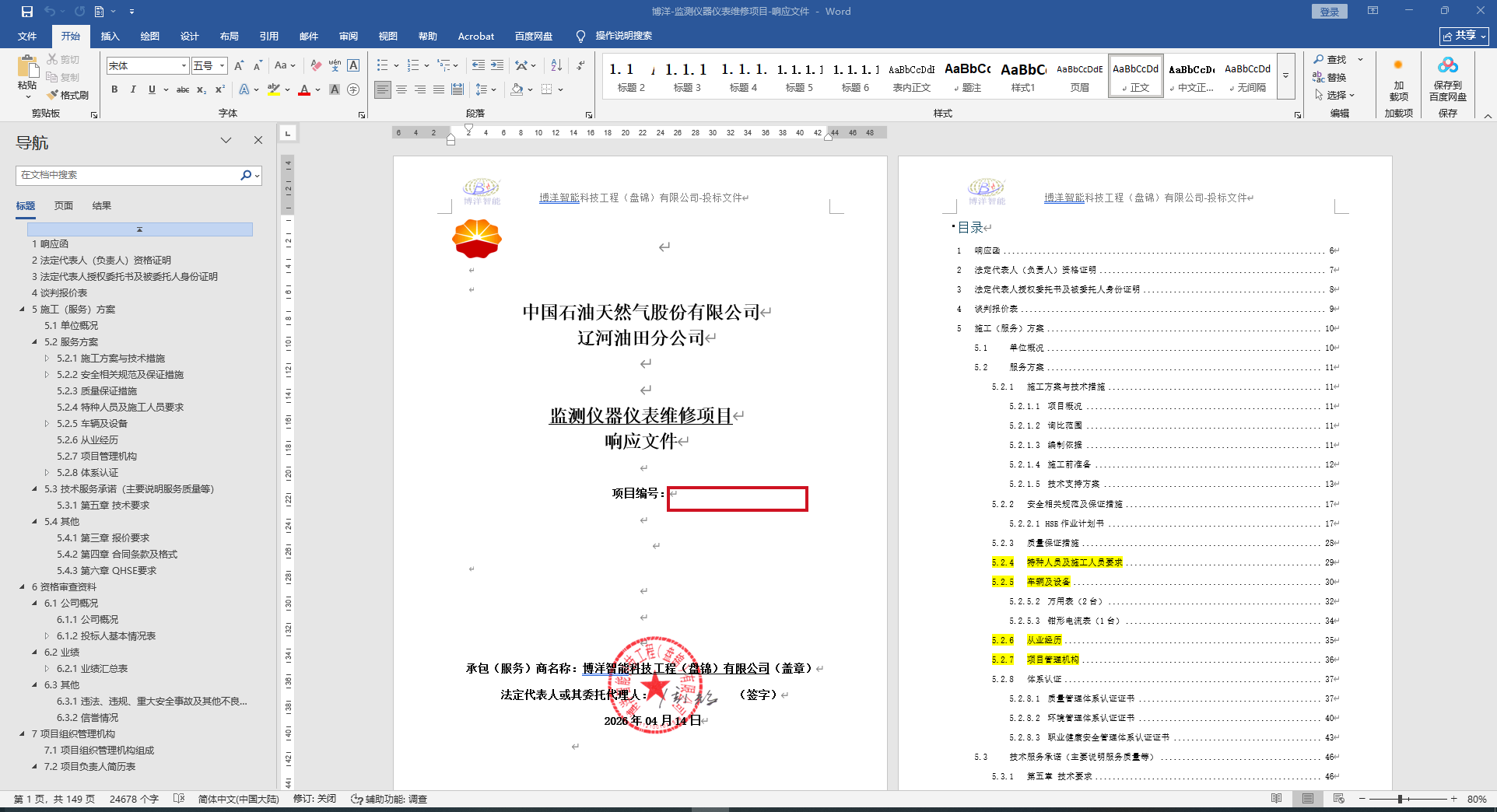Center-align the paragraph
The image size is (1497, 812).
pos(401,89)
